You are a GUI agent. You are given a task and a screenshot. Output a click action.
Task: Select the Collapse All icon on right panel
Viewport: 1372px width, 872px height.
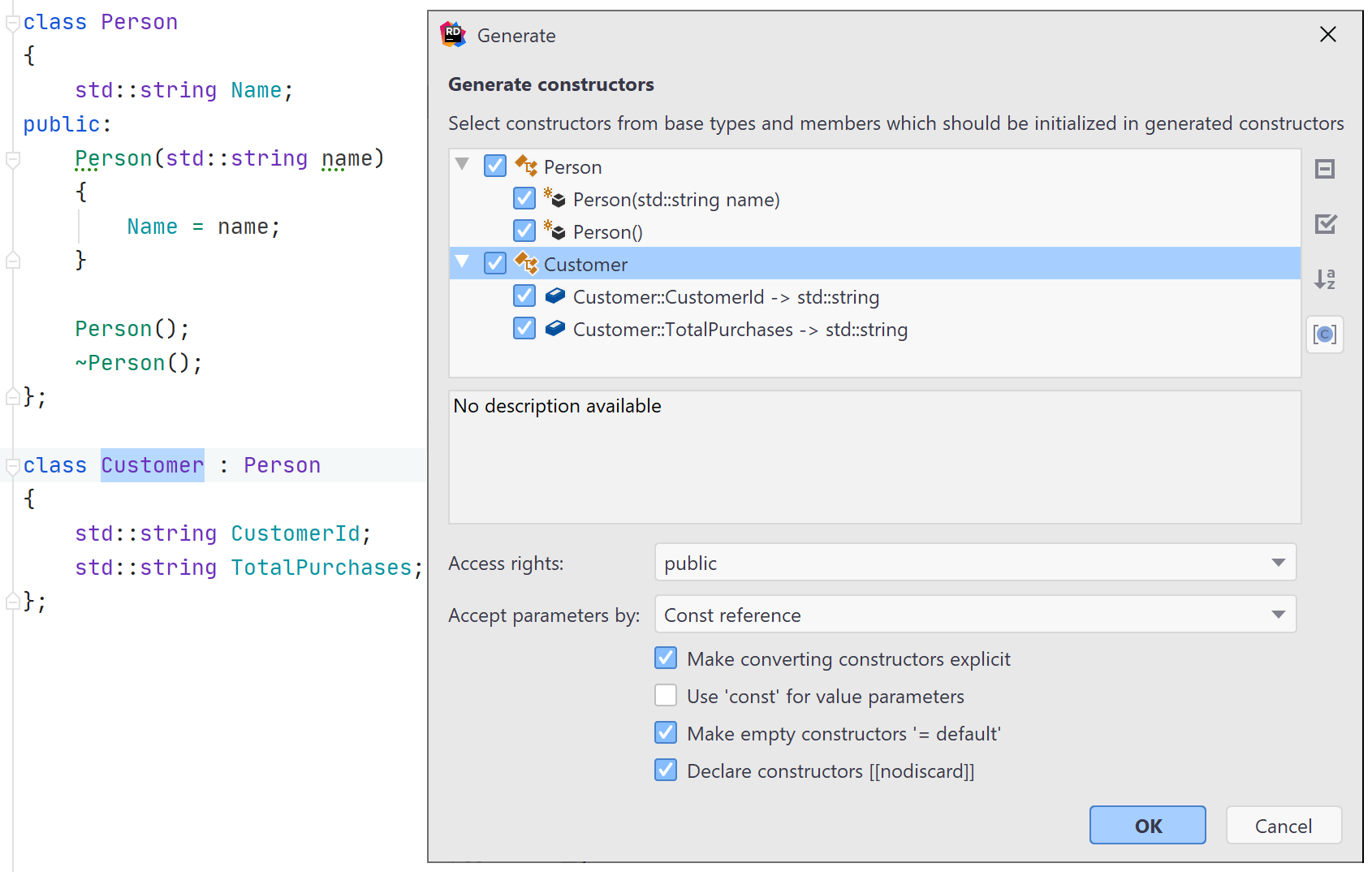[1325, 169]
